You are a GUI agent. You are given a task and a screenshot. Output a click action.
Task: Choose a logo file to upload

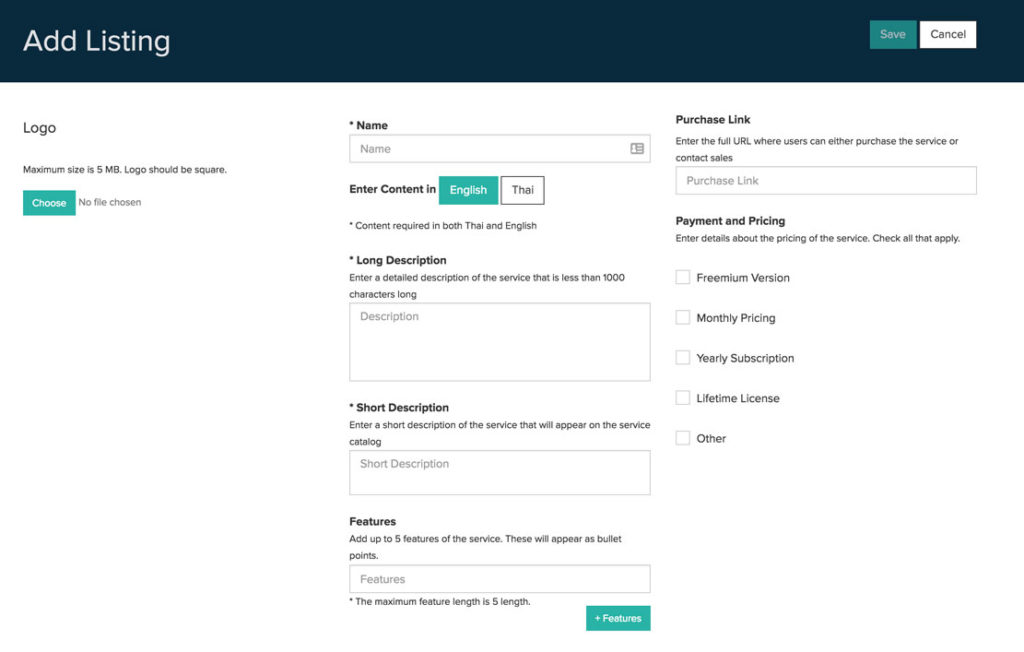(49, 203)
